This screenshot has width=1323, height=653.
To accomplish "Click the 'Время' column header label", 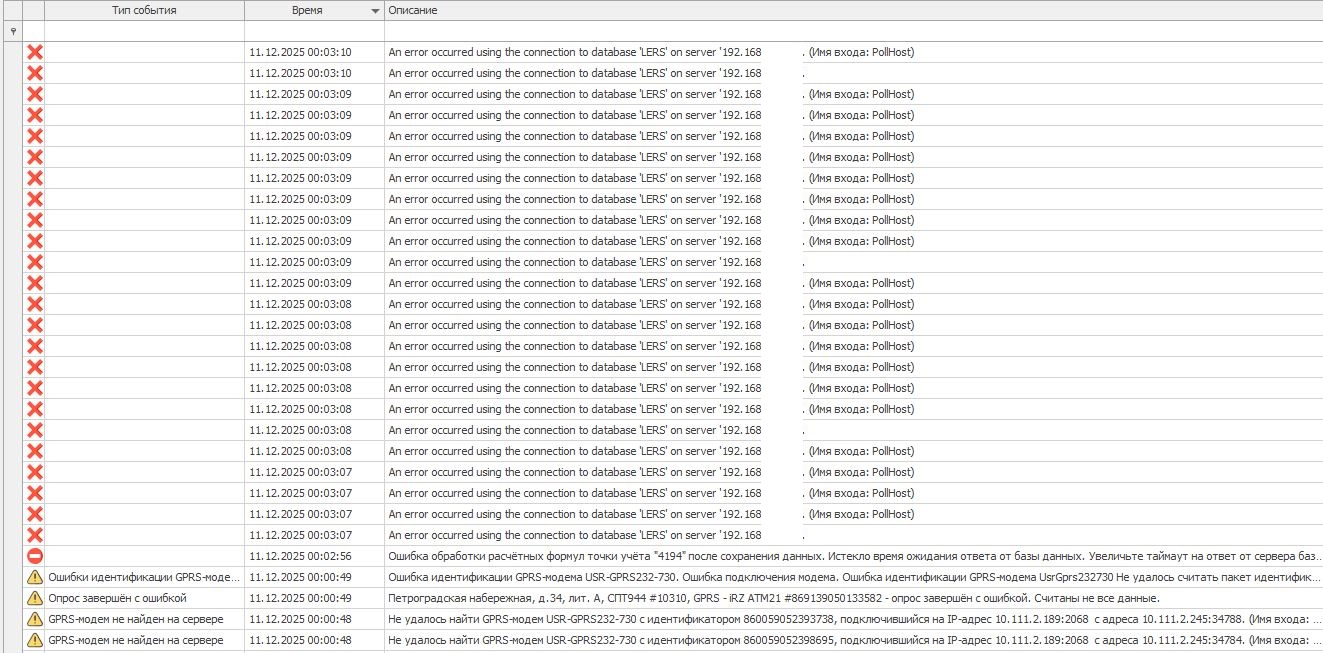I will coord(306,11).
